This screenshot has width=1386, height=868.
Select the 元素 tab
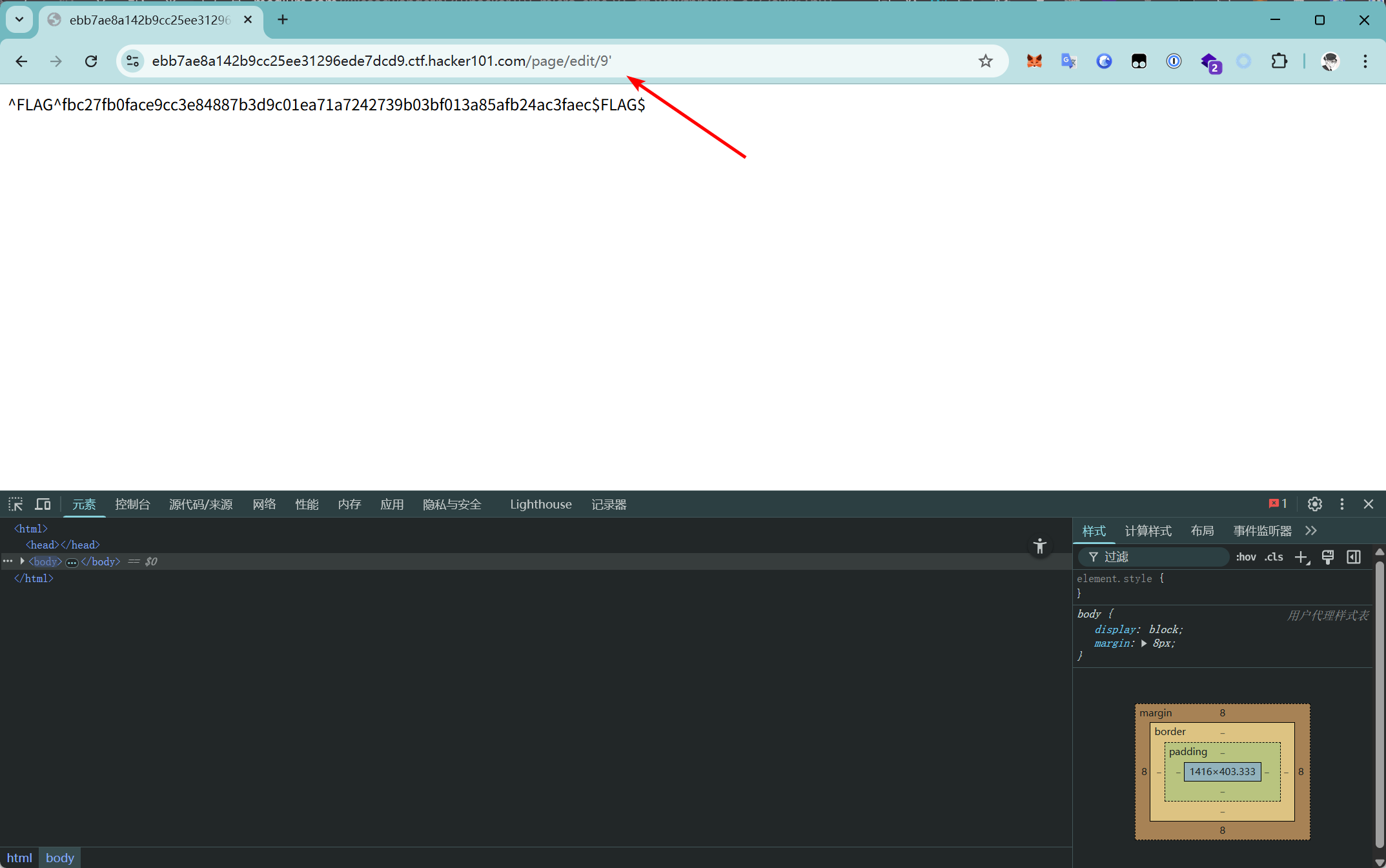point(84,504)
